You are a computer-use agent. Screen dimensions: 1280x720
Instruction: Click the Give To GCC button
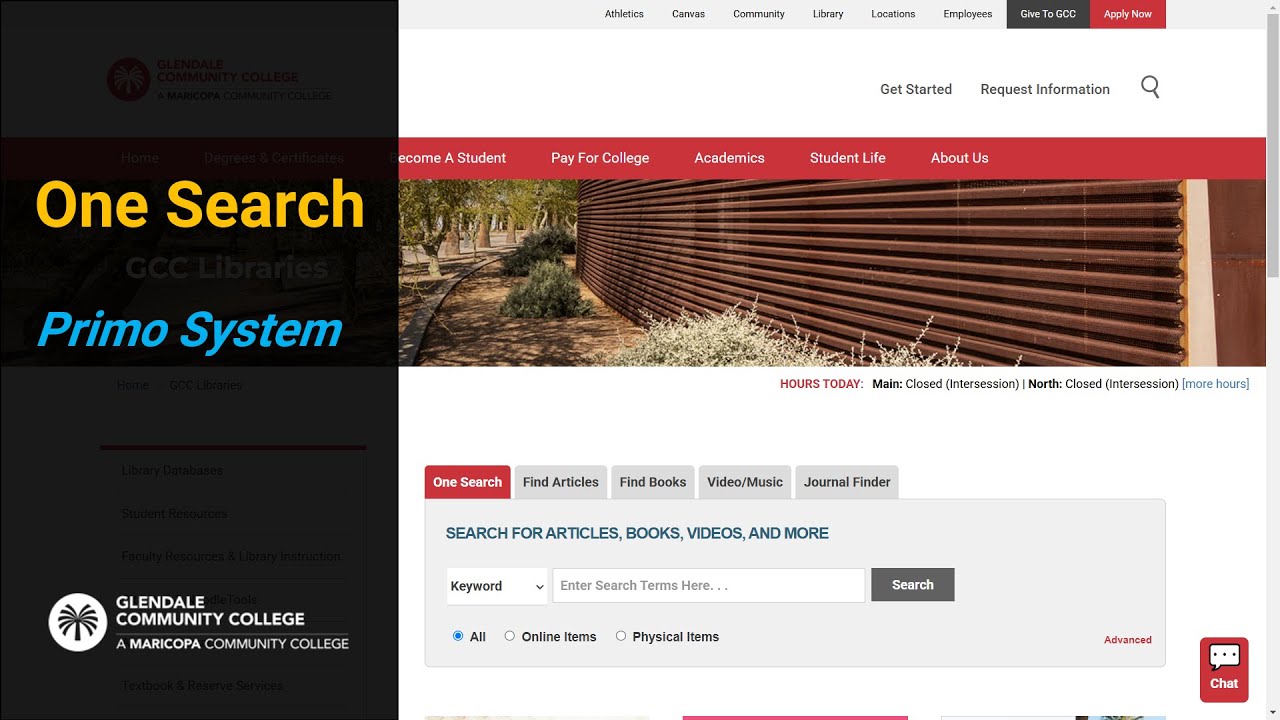1048,14
